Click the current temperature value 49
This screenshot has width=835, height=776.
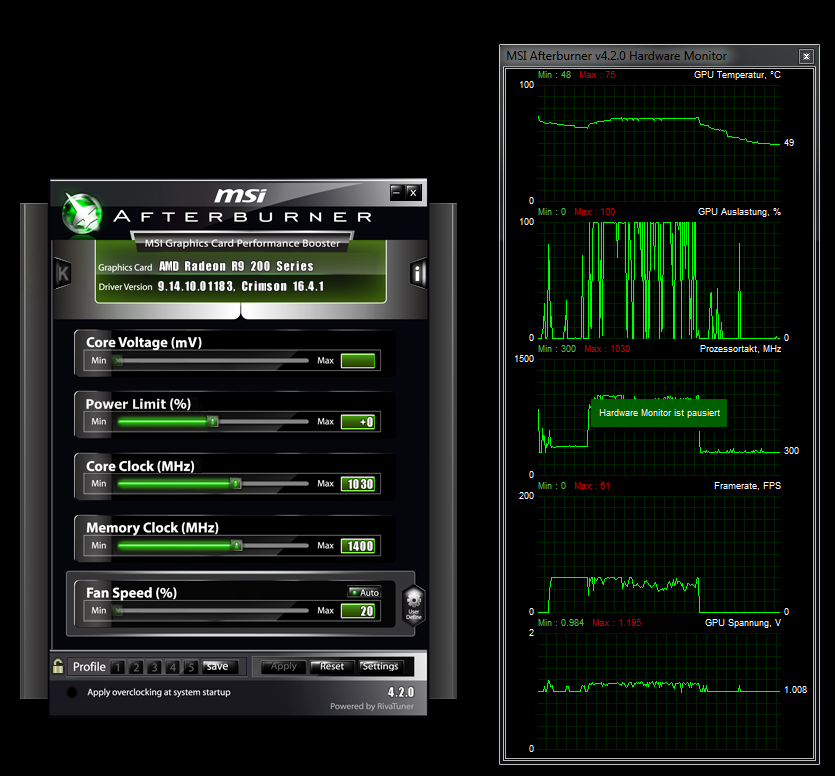789,143
